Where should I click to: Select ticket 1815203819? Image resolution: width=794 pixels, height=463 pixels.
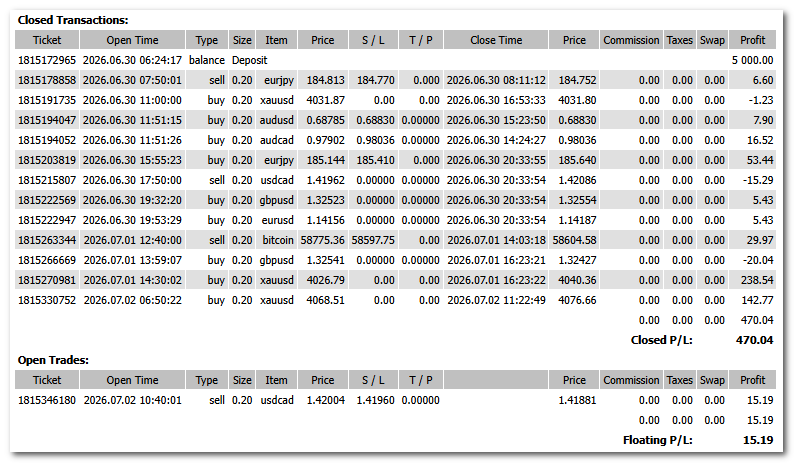47,160
